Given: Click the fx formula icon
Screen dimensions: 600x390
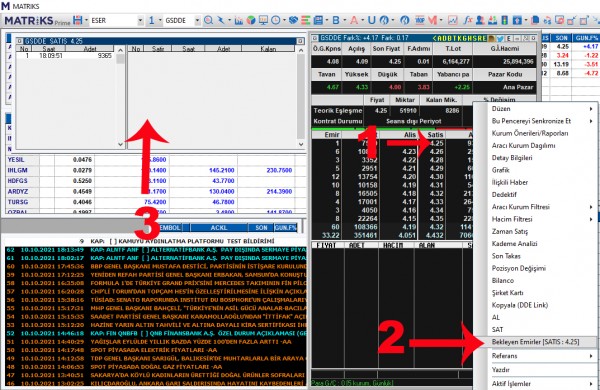Looking at the screenshot, I should [468, 20].
